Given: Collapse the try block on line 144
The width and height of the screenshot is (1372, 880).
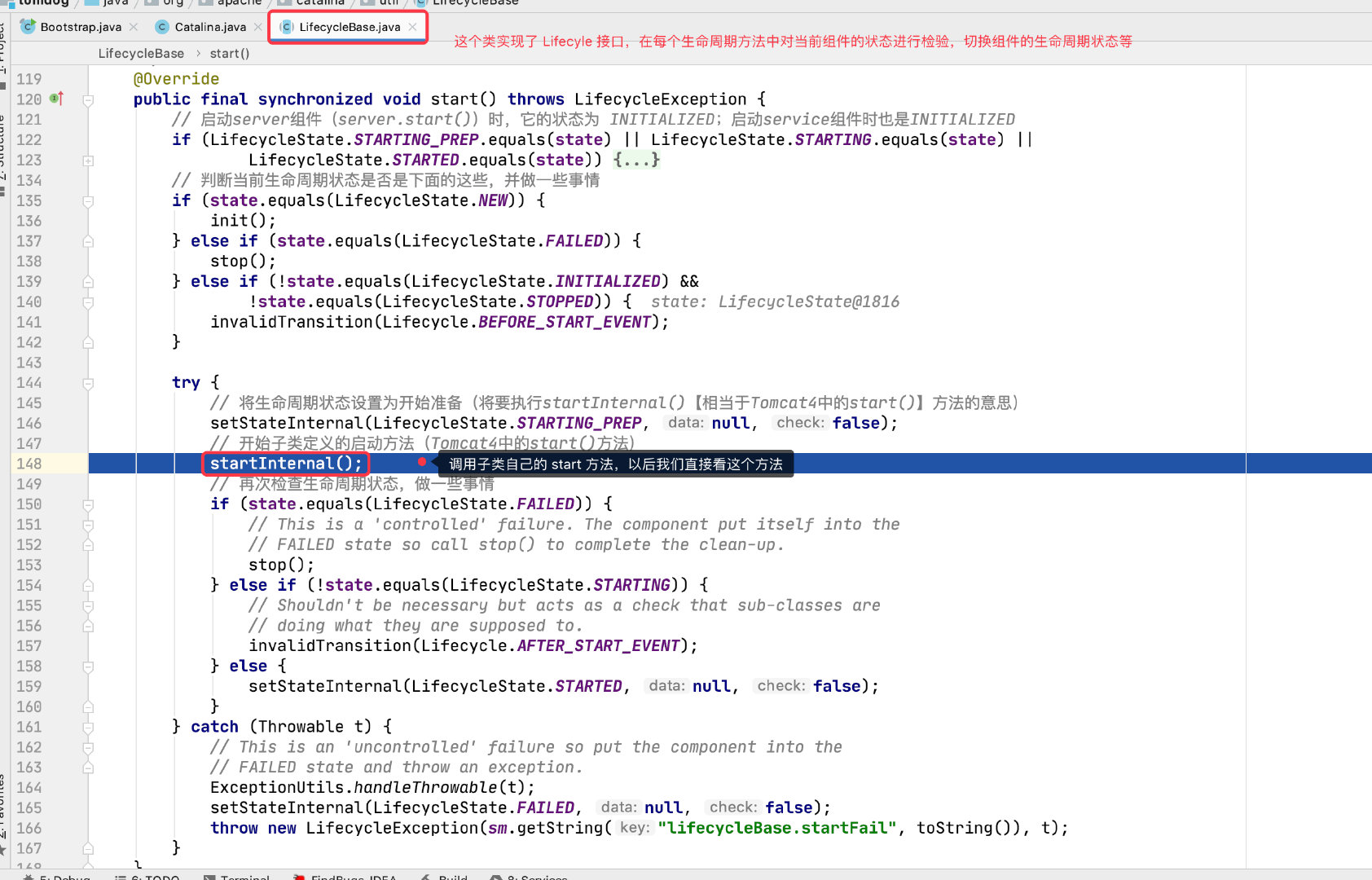Looking at the screenshot, I should click(x=88, y=383).
